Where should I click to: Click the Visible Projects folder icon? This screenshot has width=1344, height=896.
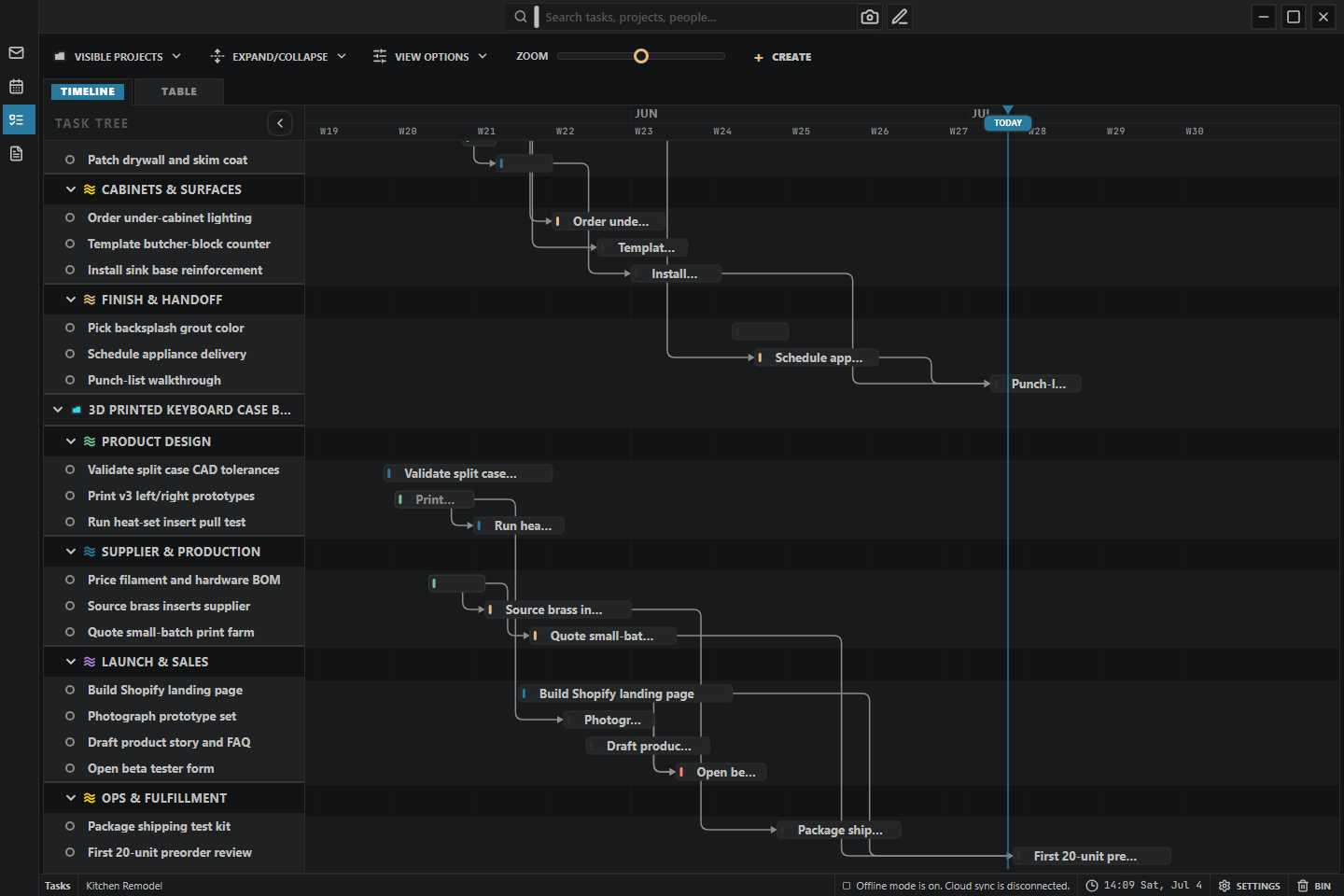point(60,57)
